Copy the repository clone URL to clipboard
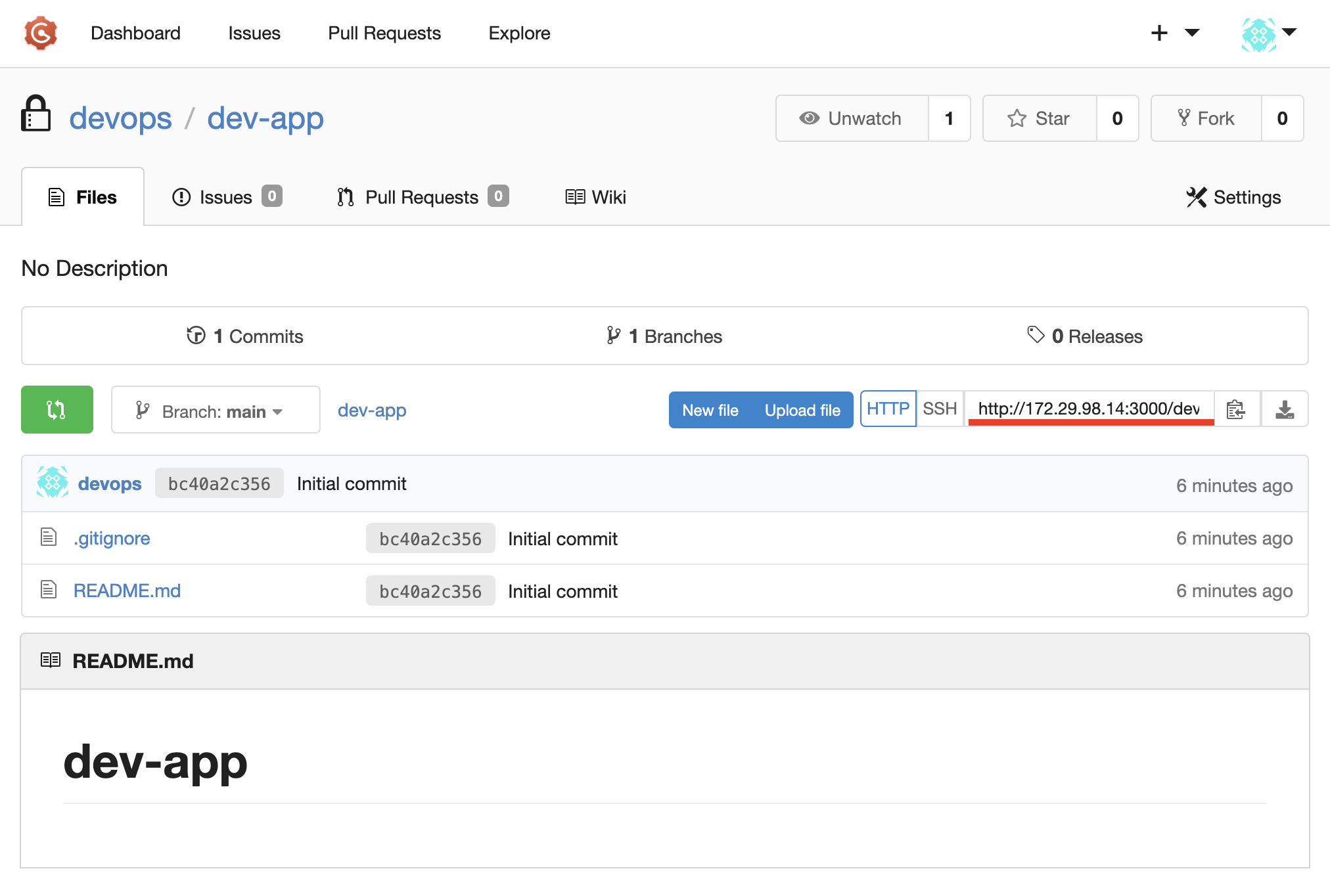 pyautogui.click(x=1236, y=409)
